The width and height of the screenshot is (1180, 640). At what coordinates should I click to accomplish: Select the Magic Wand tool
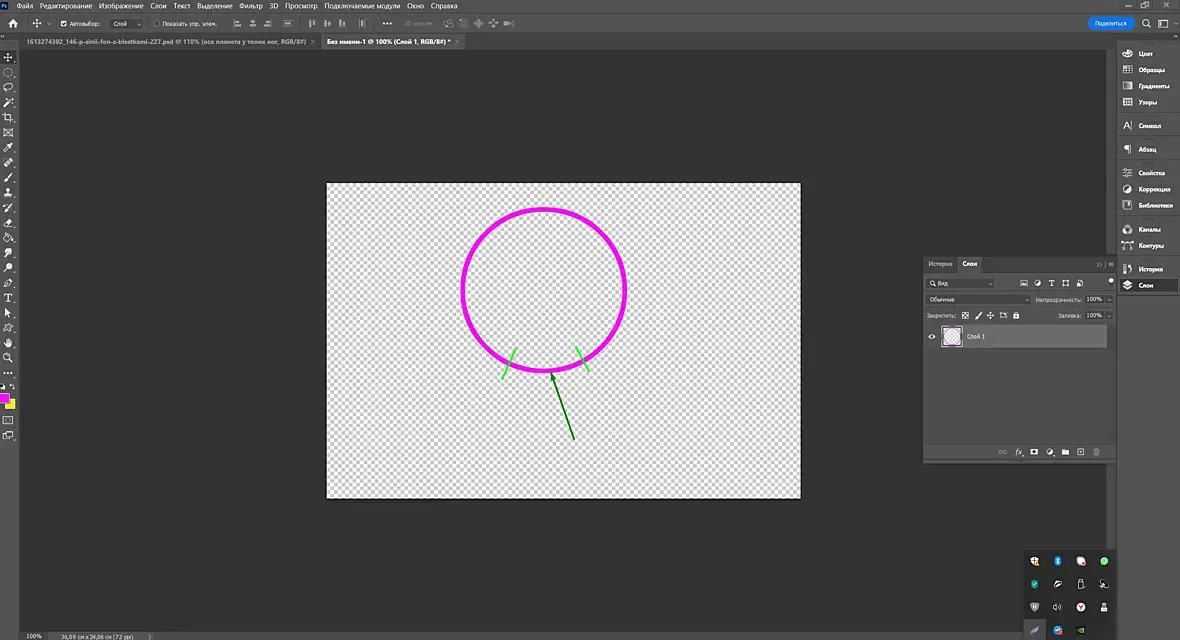(x=8, y=102)
